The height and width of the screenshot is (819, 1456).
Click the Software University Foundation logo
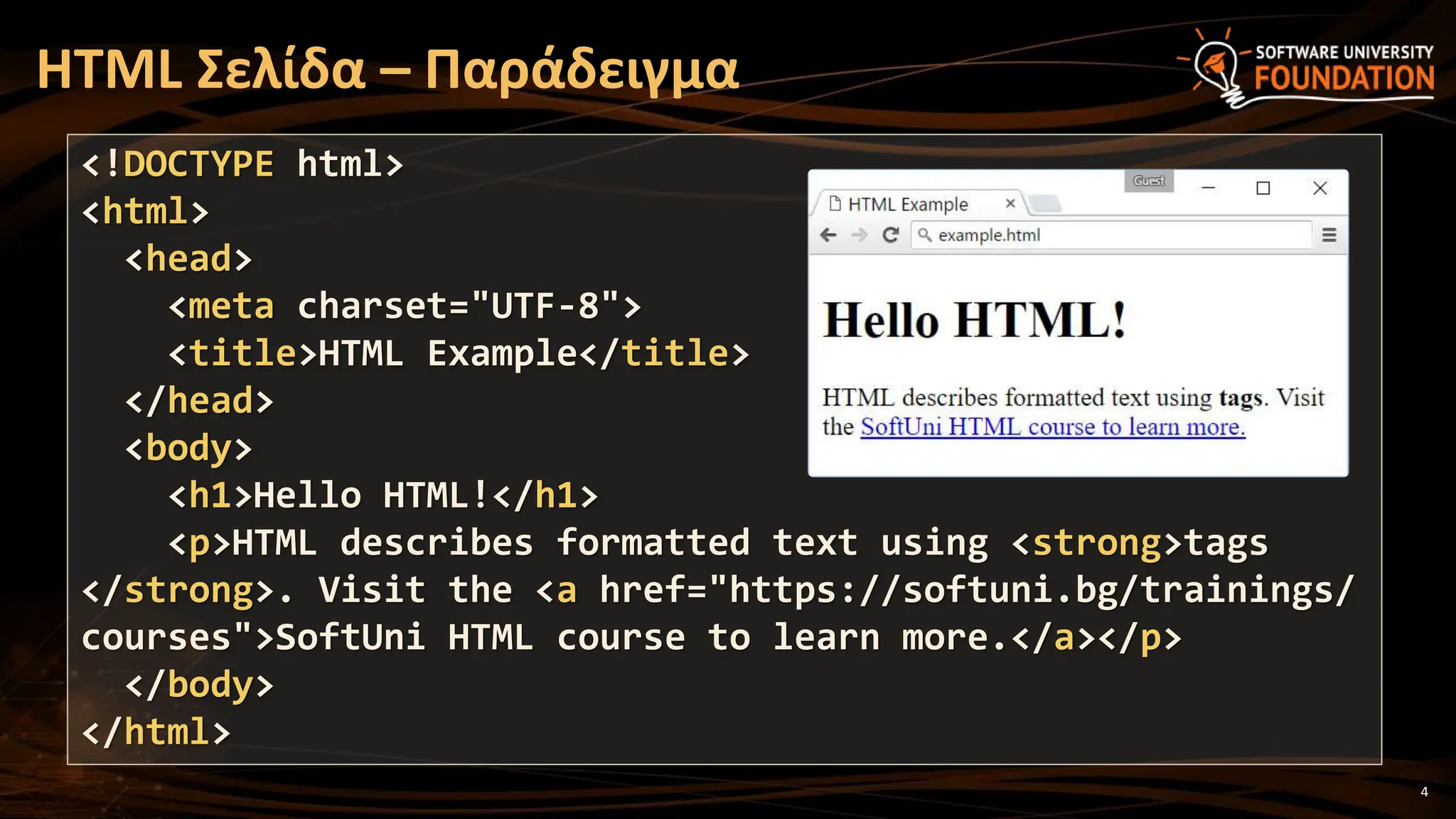tap(1306, 68)
